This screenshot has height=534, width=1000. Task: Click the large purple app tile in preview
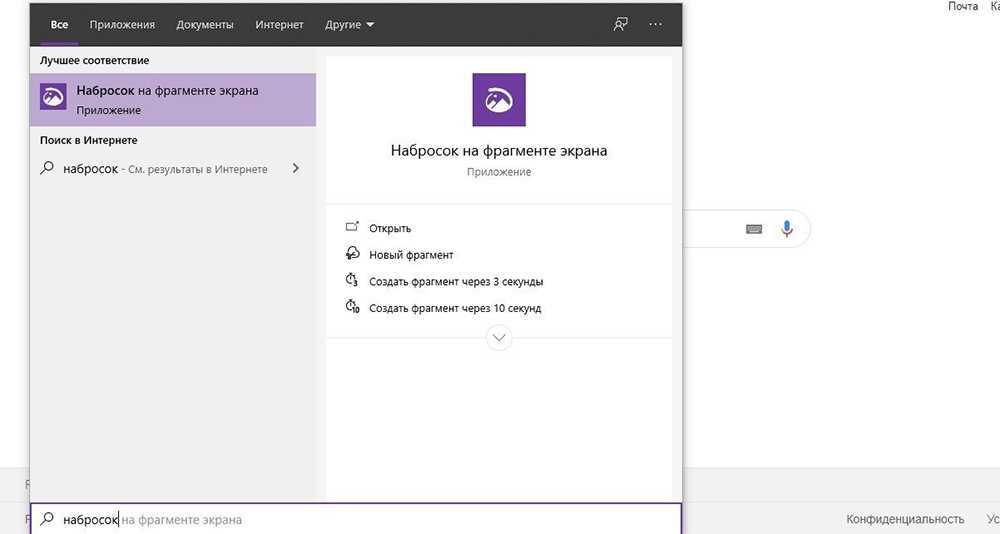498,99
